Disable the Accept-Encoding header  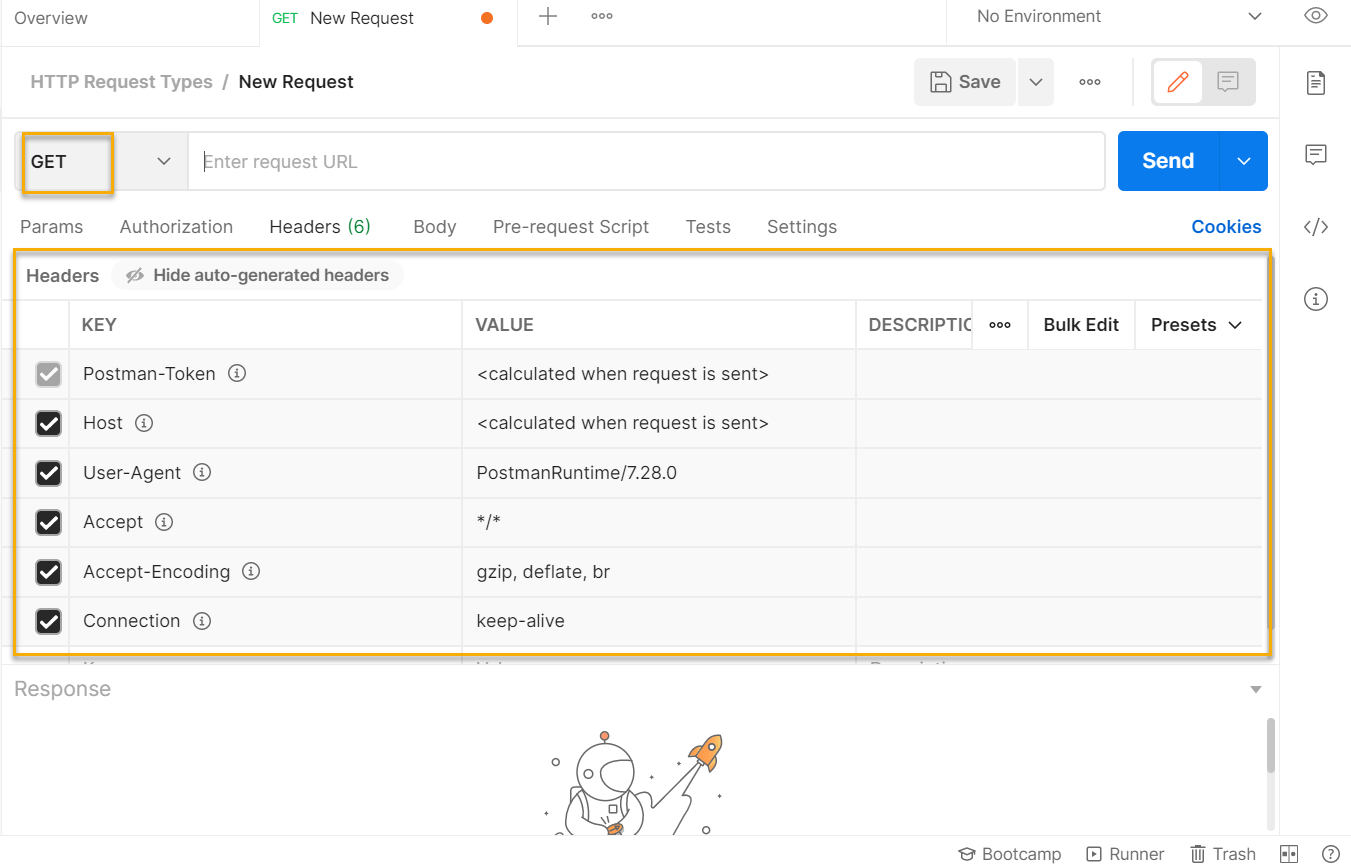click(x=48, y=572)
